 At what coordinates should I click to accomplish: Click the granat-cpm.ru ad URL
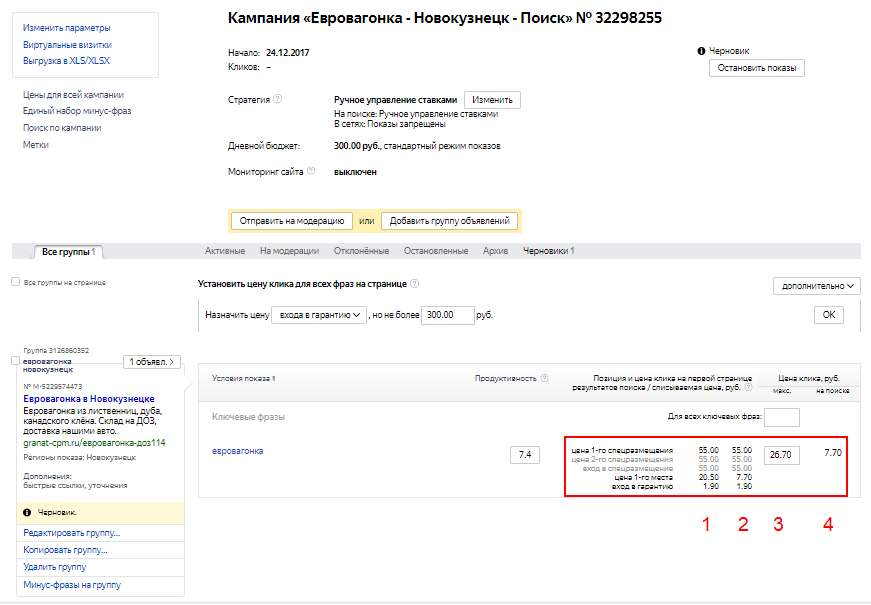[94, 443]
